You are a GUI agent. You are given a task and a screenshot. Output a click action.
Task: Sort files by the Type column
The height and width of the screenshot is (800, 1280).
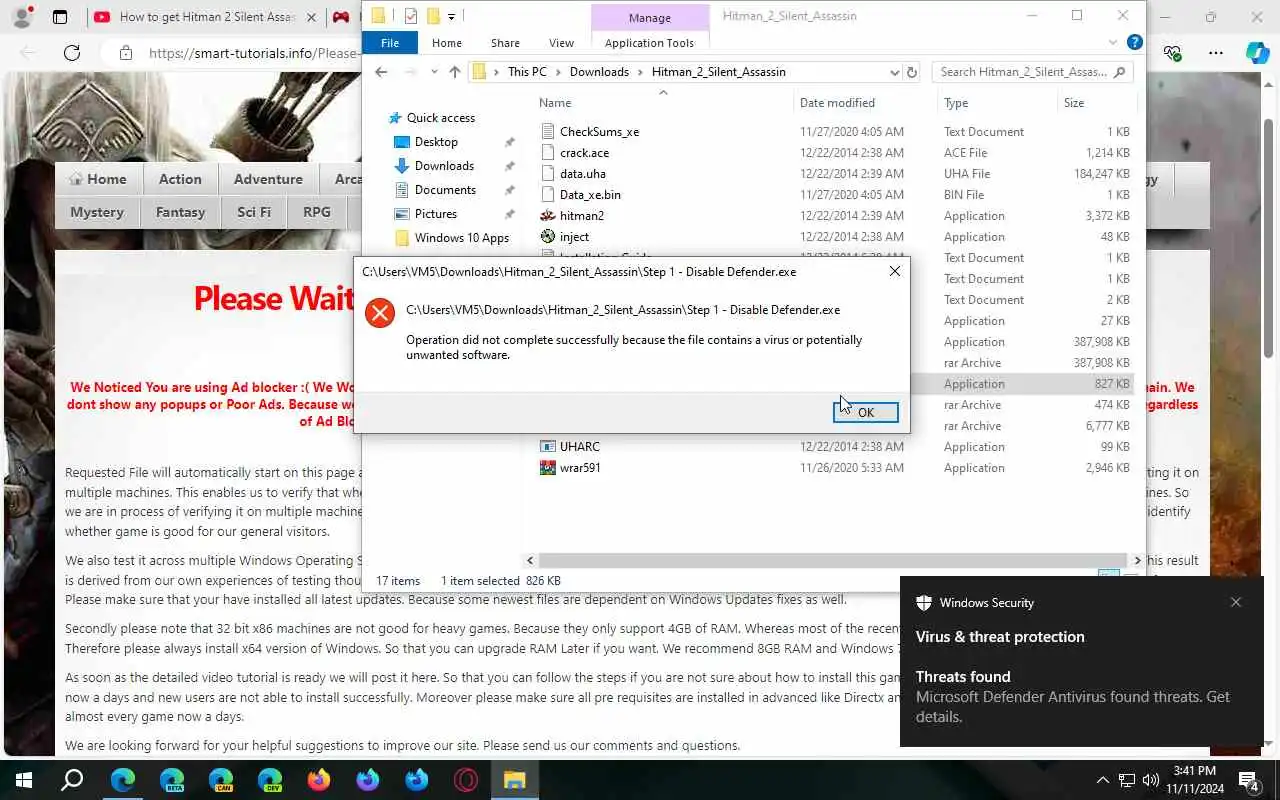click(x=956, y=103)
